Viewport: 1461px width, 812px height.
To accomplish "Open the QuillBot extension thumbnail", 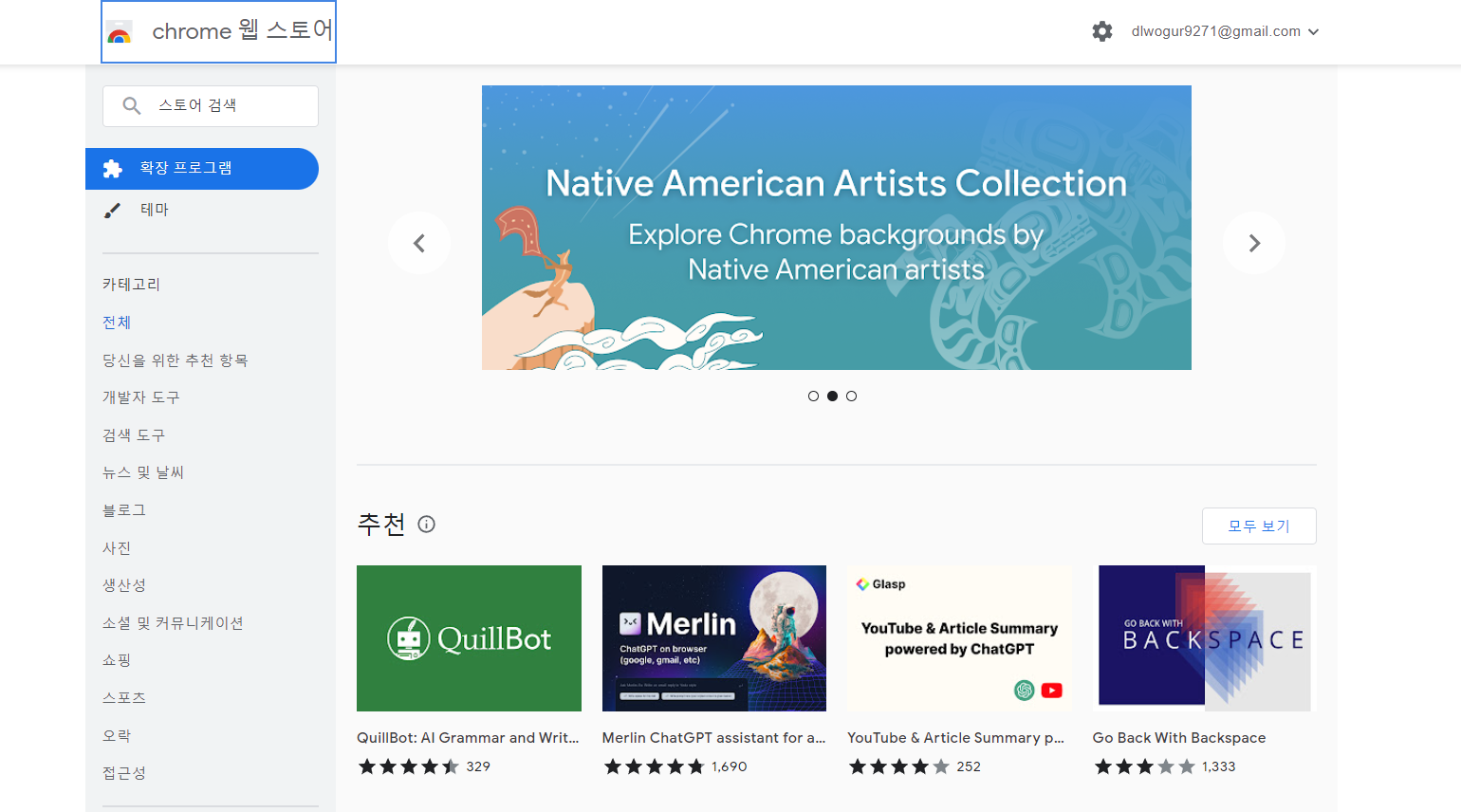I will (x=469, y=638).
